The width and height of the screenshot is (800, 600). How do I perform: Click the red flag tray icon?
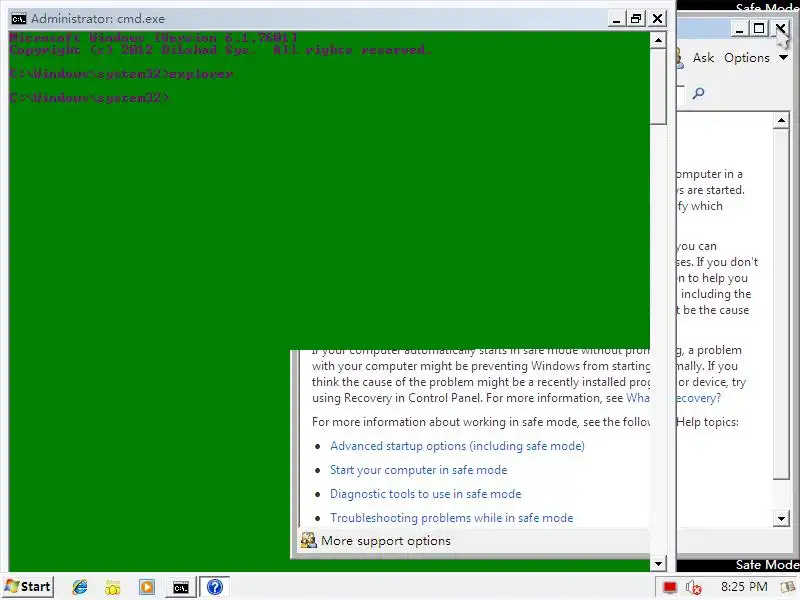pos(669,587)
